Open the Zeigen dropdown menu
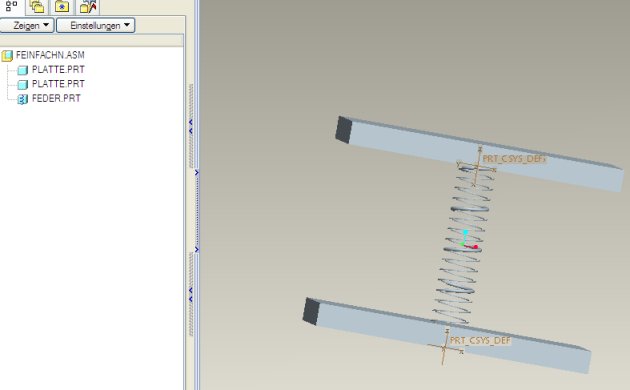Image resolution: width=630 pixels, height=390 pixels. click(27, 25)
